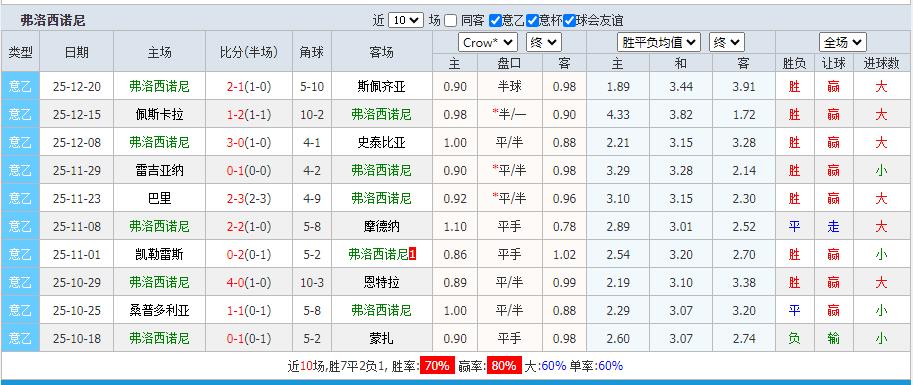Open the 1-2(1-1) score for 佩斯卡拉 match

(x=249, y=115)
